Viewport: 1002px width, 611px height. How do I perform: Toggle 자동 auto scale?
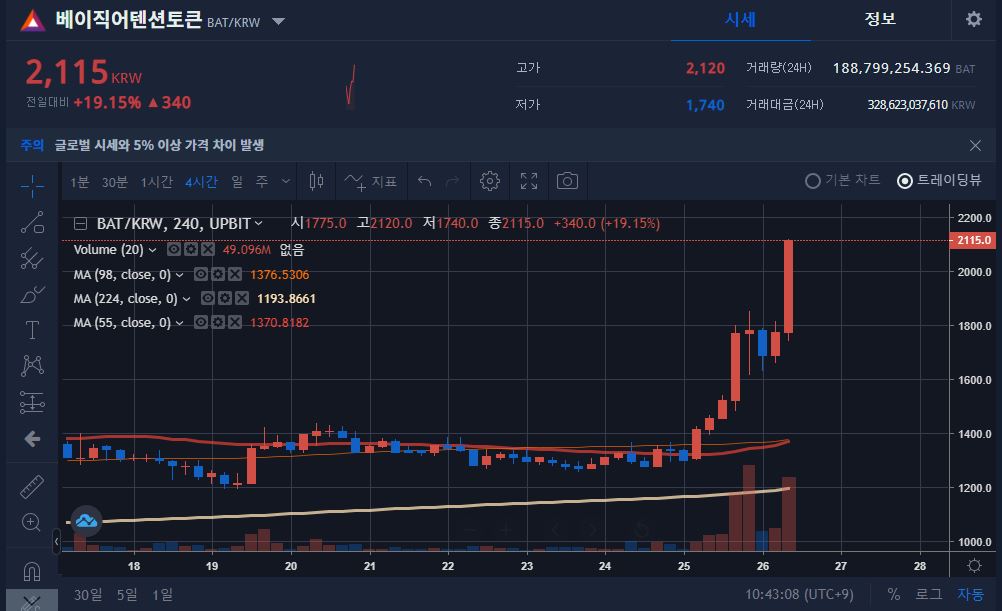pos(970,594)
